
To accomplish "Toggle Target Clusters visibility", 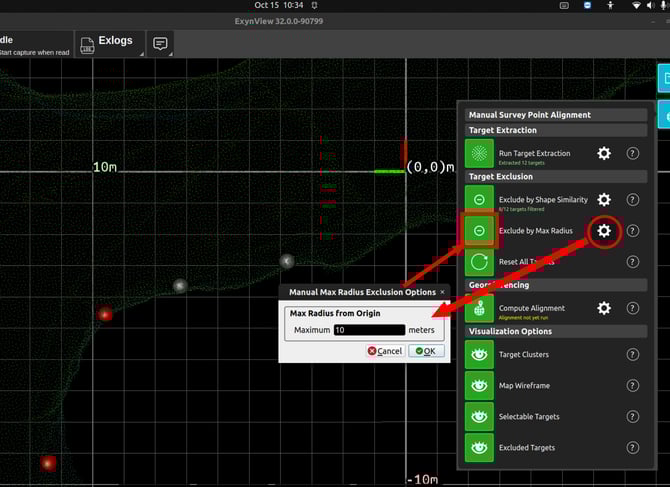I will [480, 354].
